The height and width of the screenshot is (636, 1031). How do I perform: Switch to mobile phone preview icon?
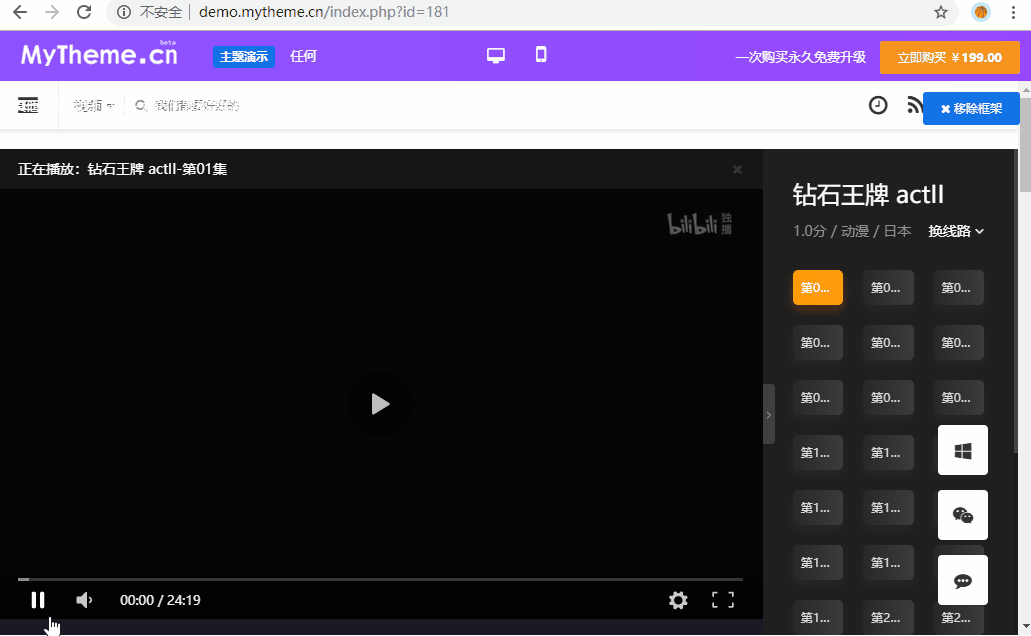coord(540,55)
